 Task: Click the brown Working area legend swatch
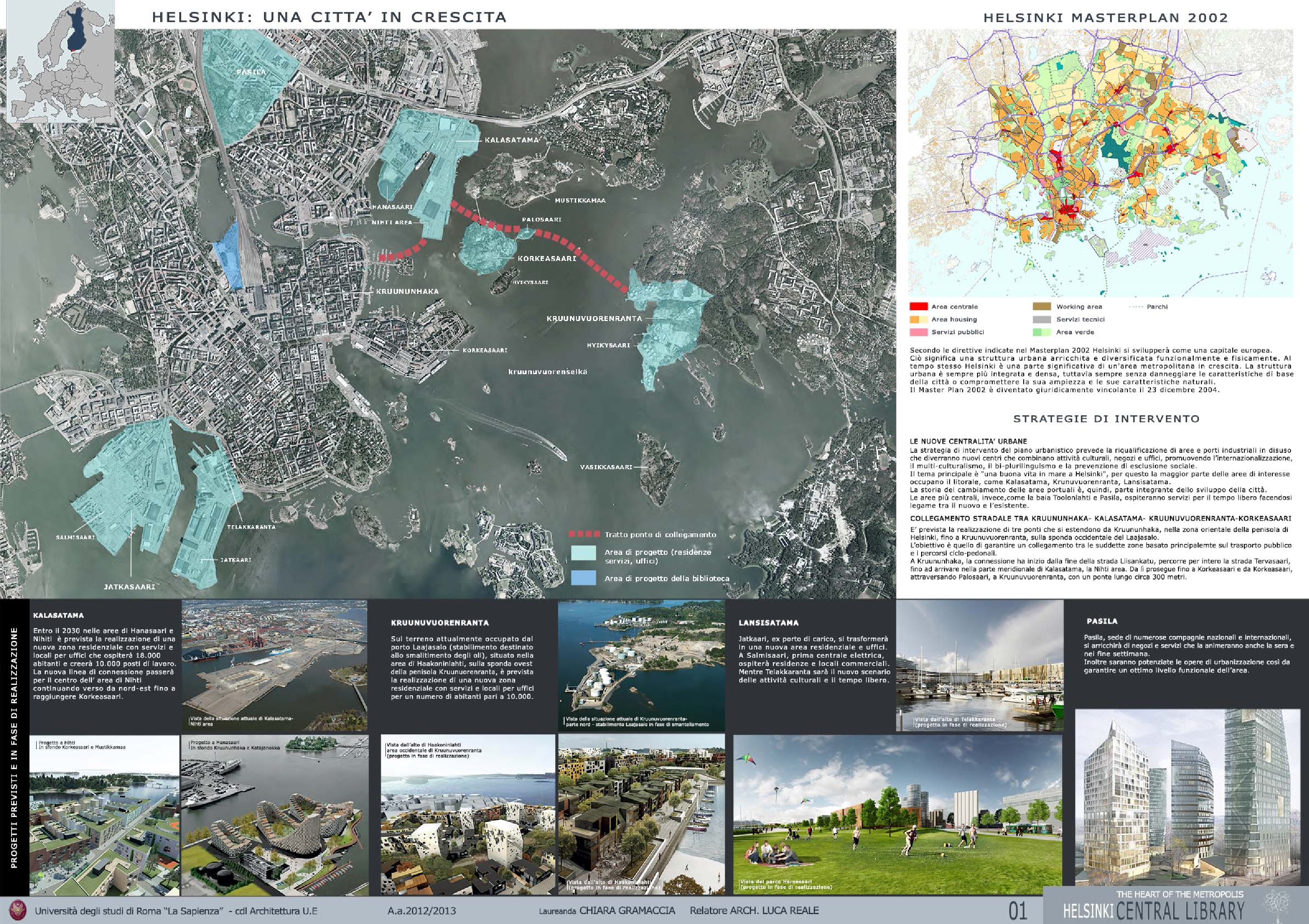pyautogui.click(x=1042, y=307)
